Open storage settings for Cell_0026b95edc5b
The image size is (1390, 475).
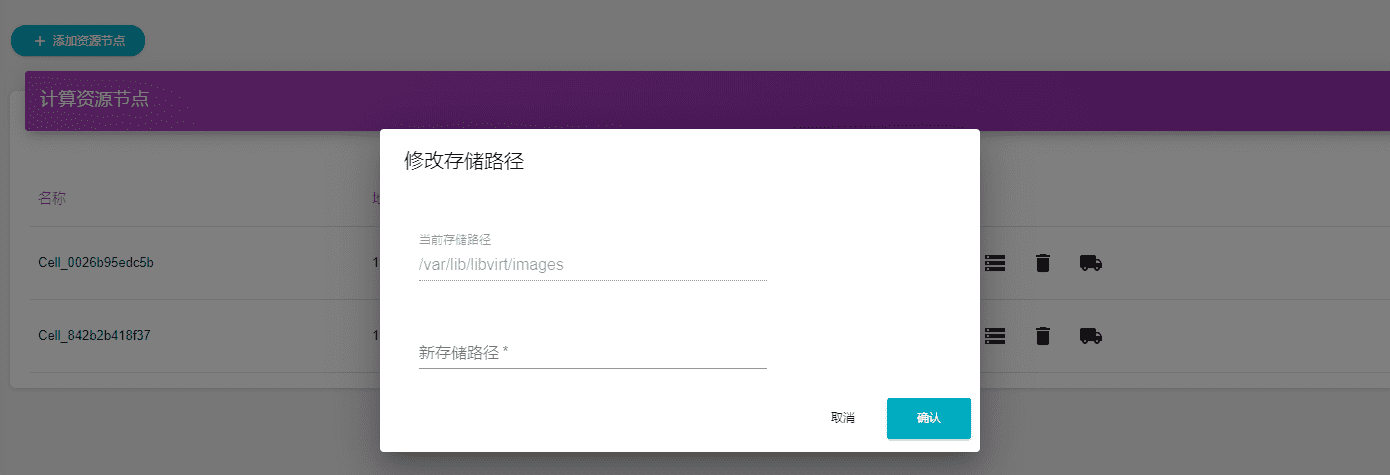pos(994,263)
